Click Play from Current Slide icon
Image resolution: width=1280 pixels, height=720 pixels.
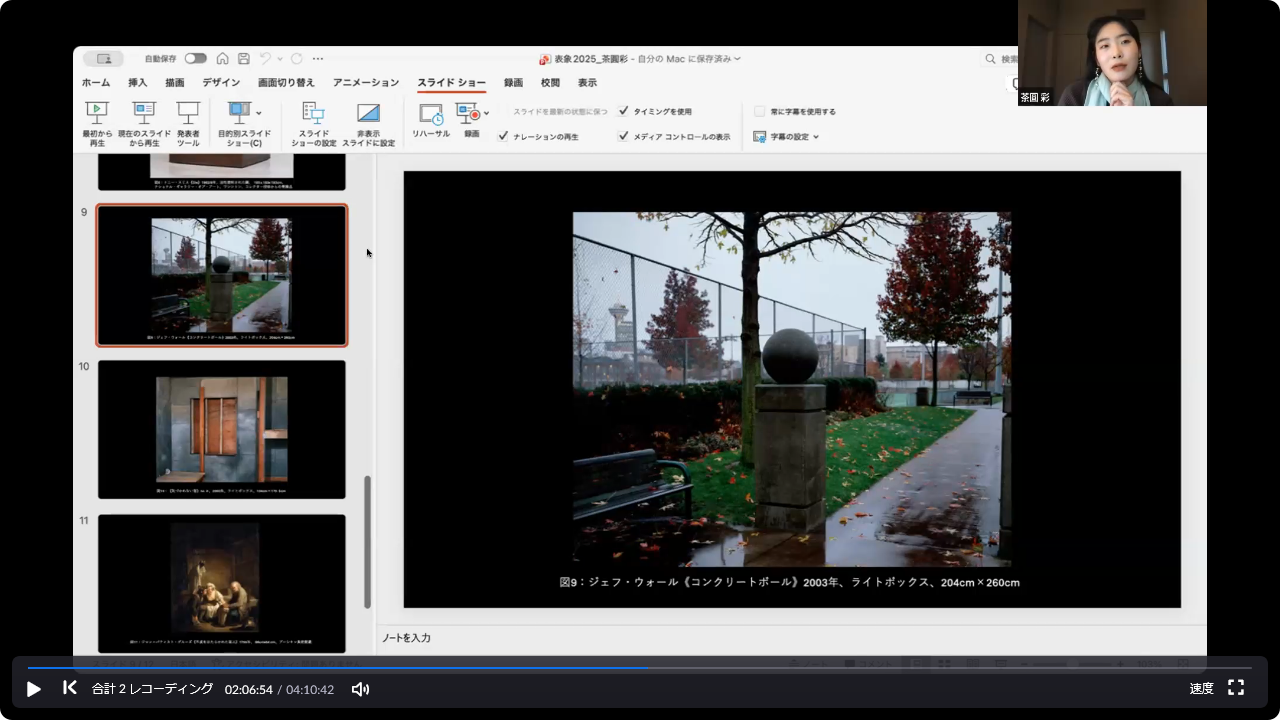(x=144, y=113)
